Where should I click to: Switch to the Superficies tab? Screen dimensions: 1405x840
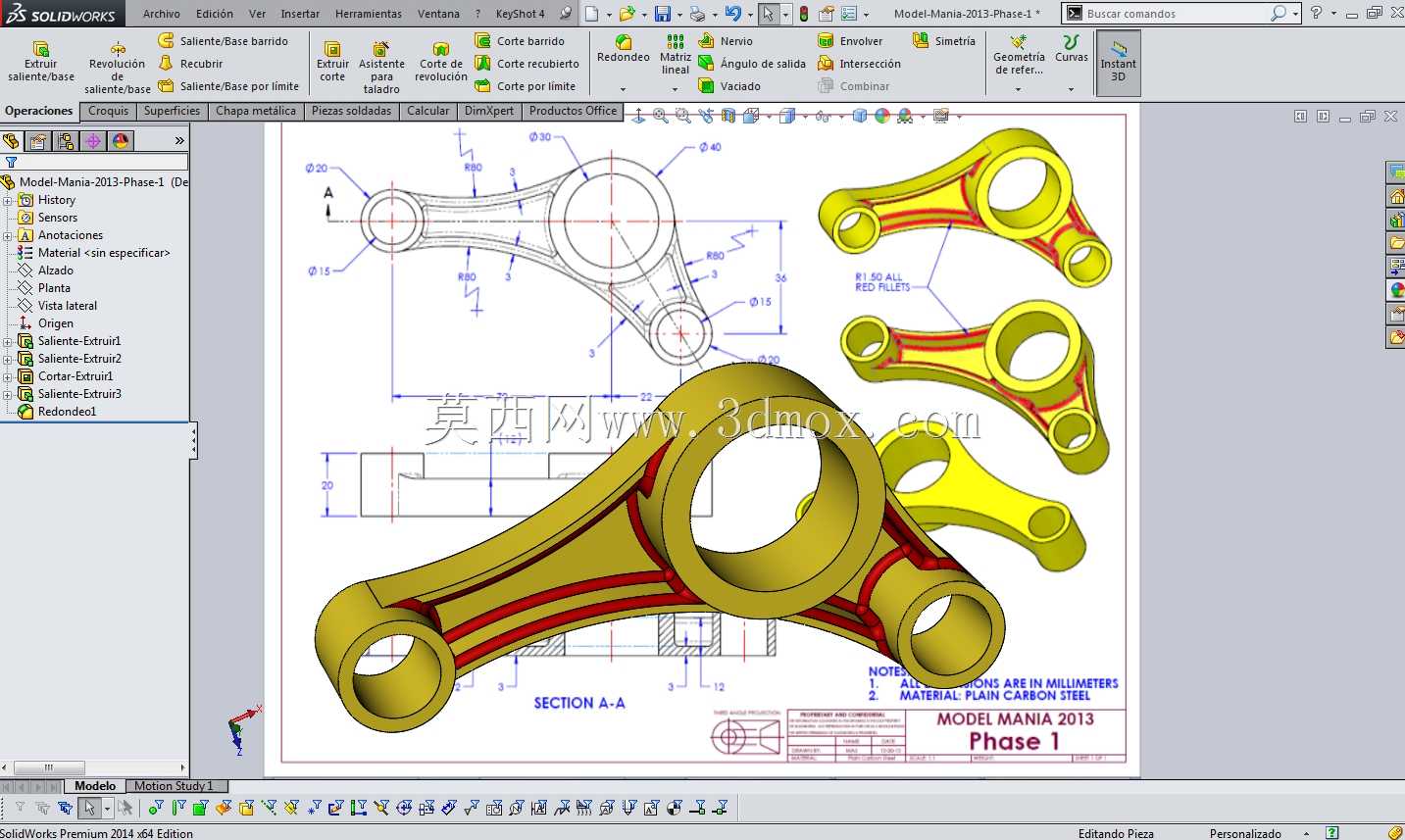pos(172,111)
